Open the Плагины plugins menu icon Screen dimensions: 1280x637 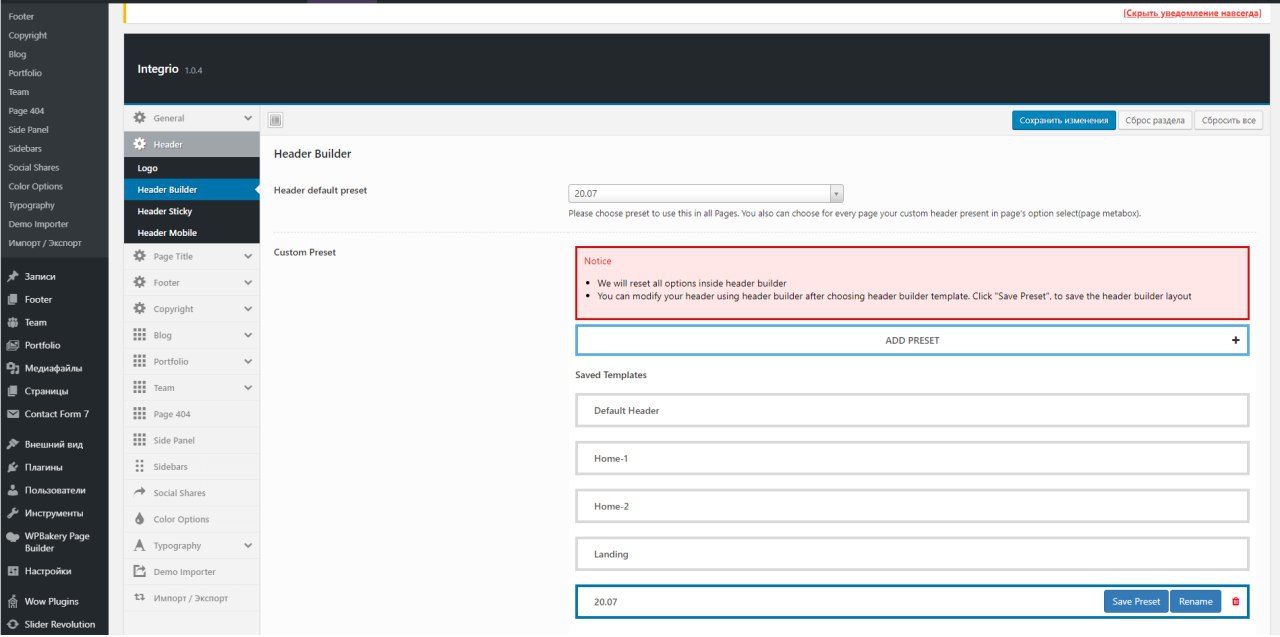(x=13, y=467)
